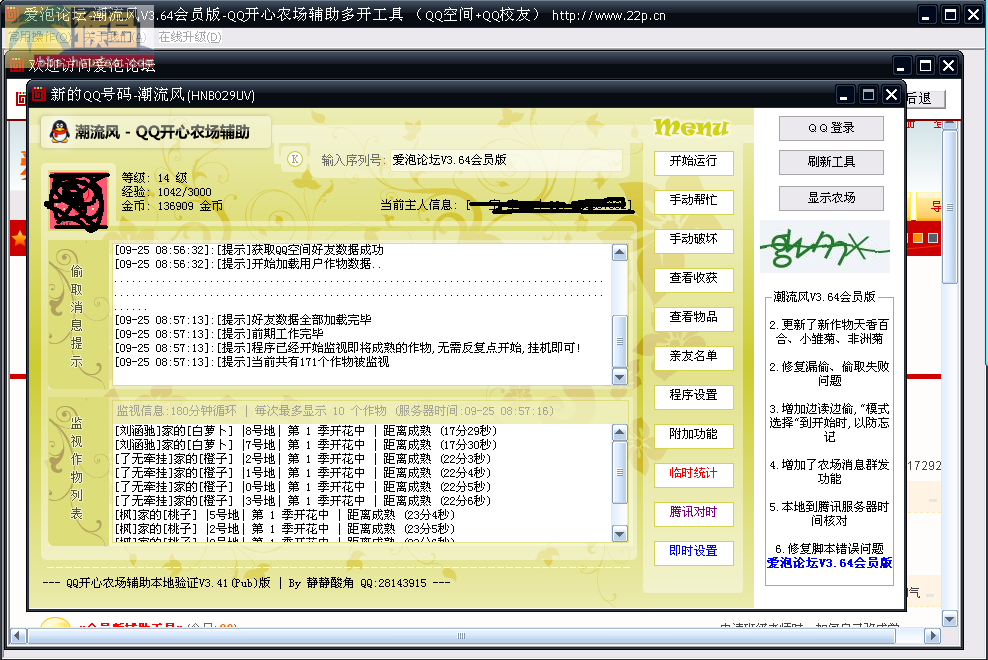Open the 亲友名单 list
This screenshot has width=988, height=660.
[x=694, y=357]
